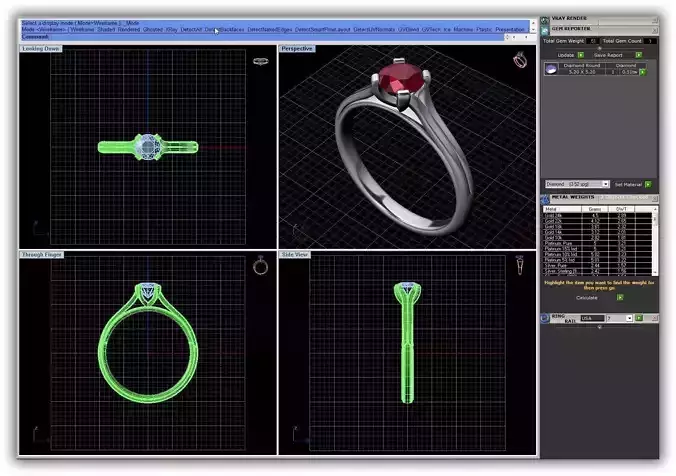676x476 pixels.
Task: Click ring orientation icon in Perspective viewport
Action: click(520, 60)
